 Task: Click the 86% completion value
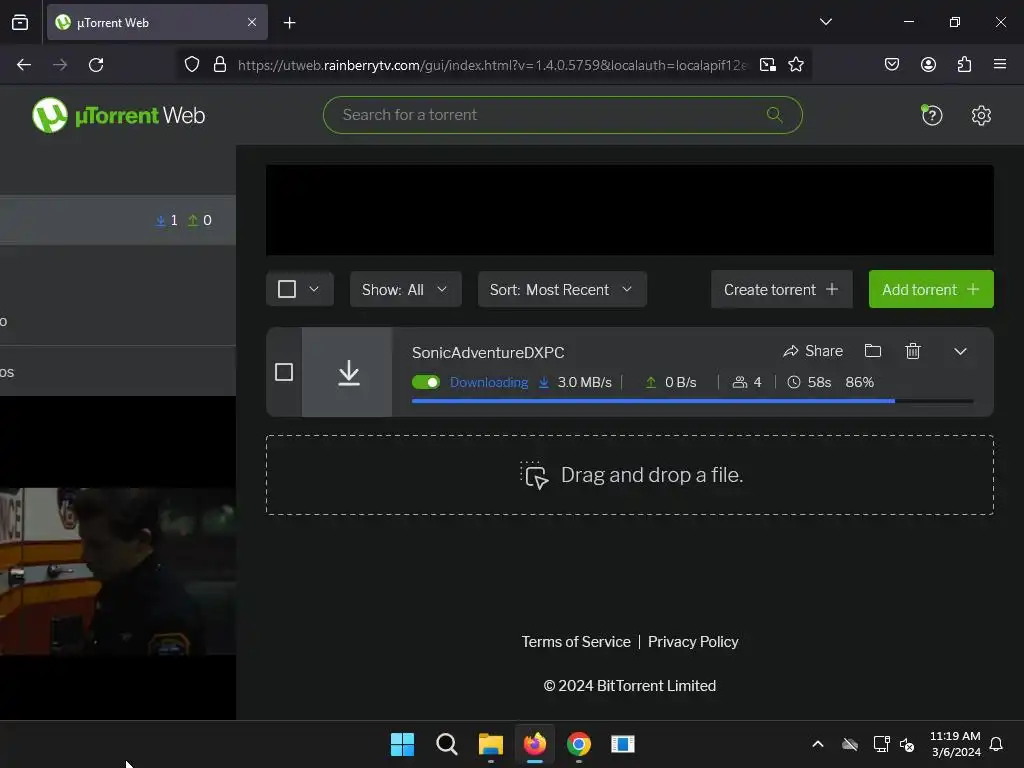click(859, 383)
